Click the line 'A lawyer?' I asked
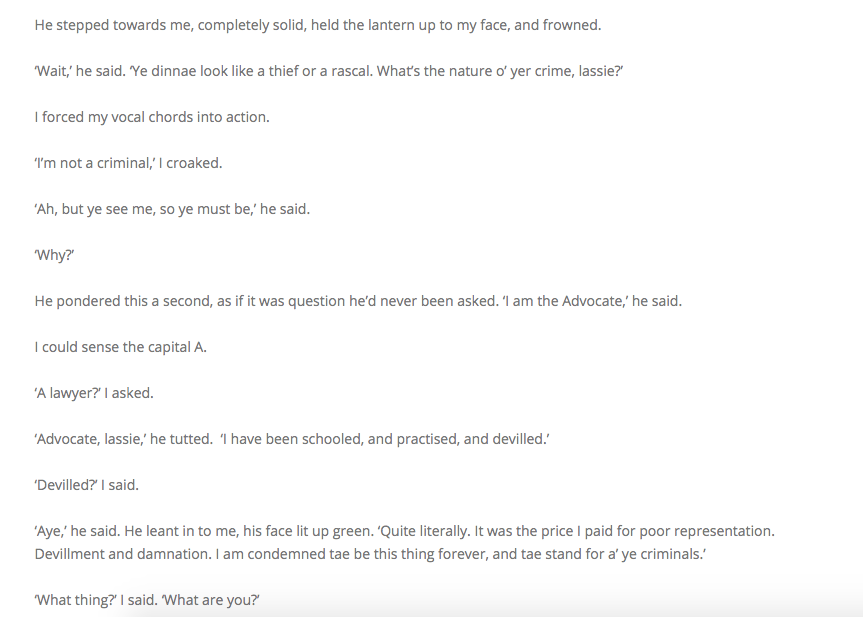 [x=94, y=393]
